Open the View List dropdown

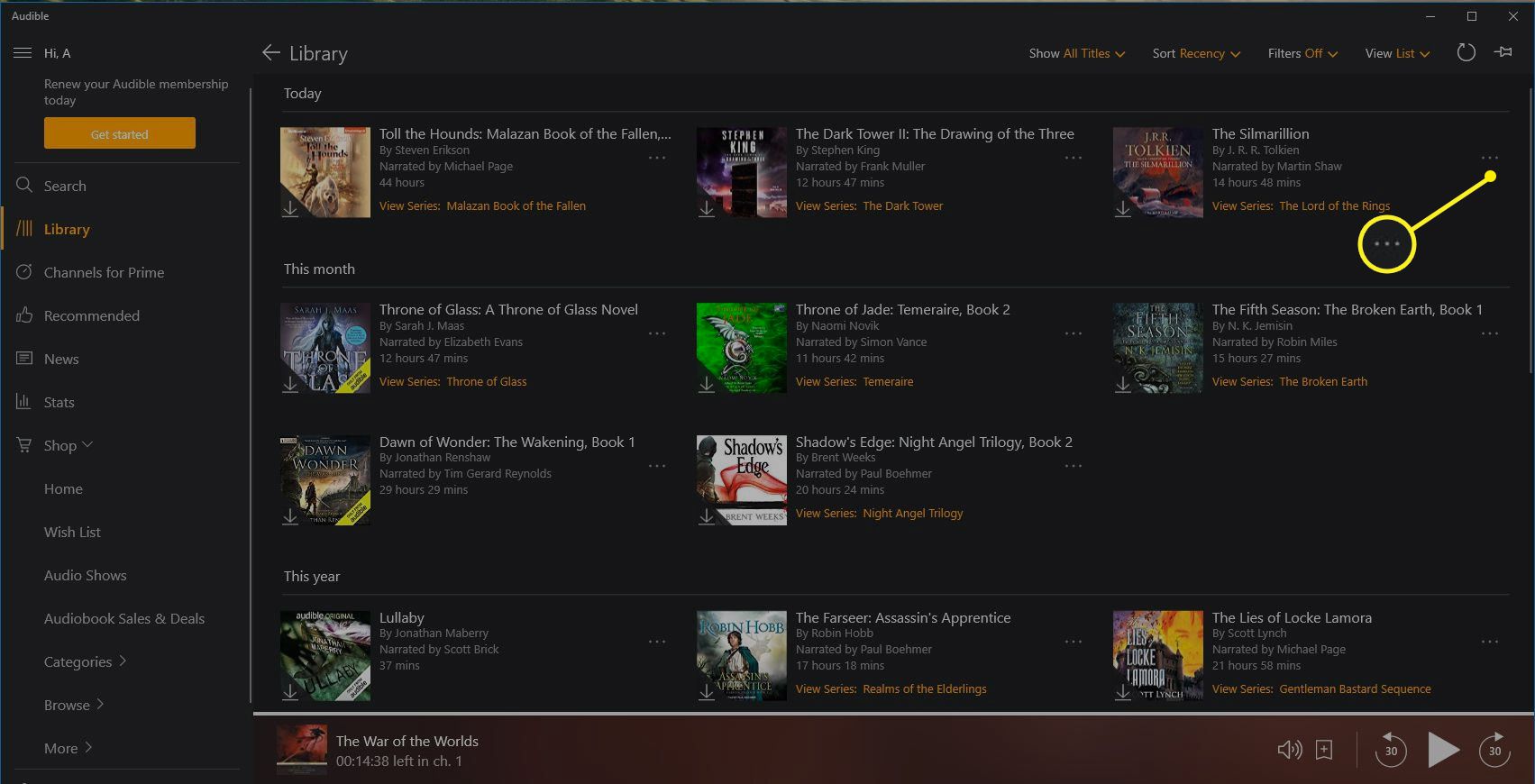point(1397,53)
